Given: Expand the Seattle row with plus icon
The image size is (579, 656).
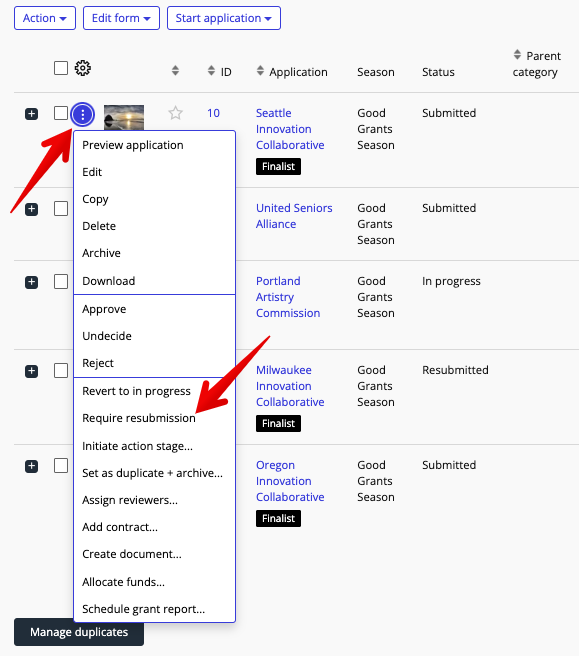Looking at the screenshot, I should 31,114.
